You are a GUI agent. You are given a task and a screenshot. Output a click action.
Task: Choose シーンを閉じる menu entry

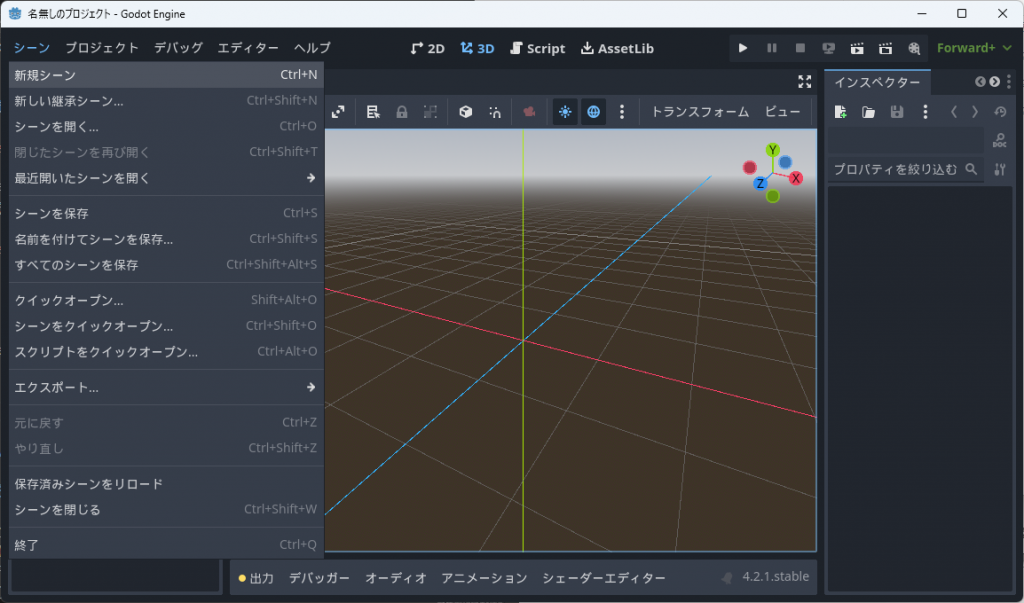pyautogui.click(x=166, y=510)
